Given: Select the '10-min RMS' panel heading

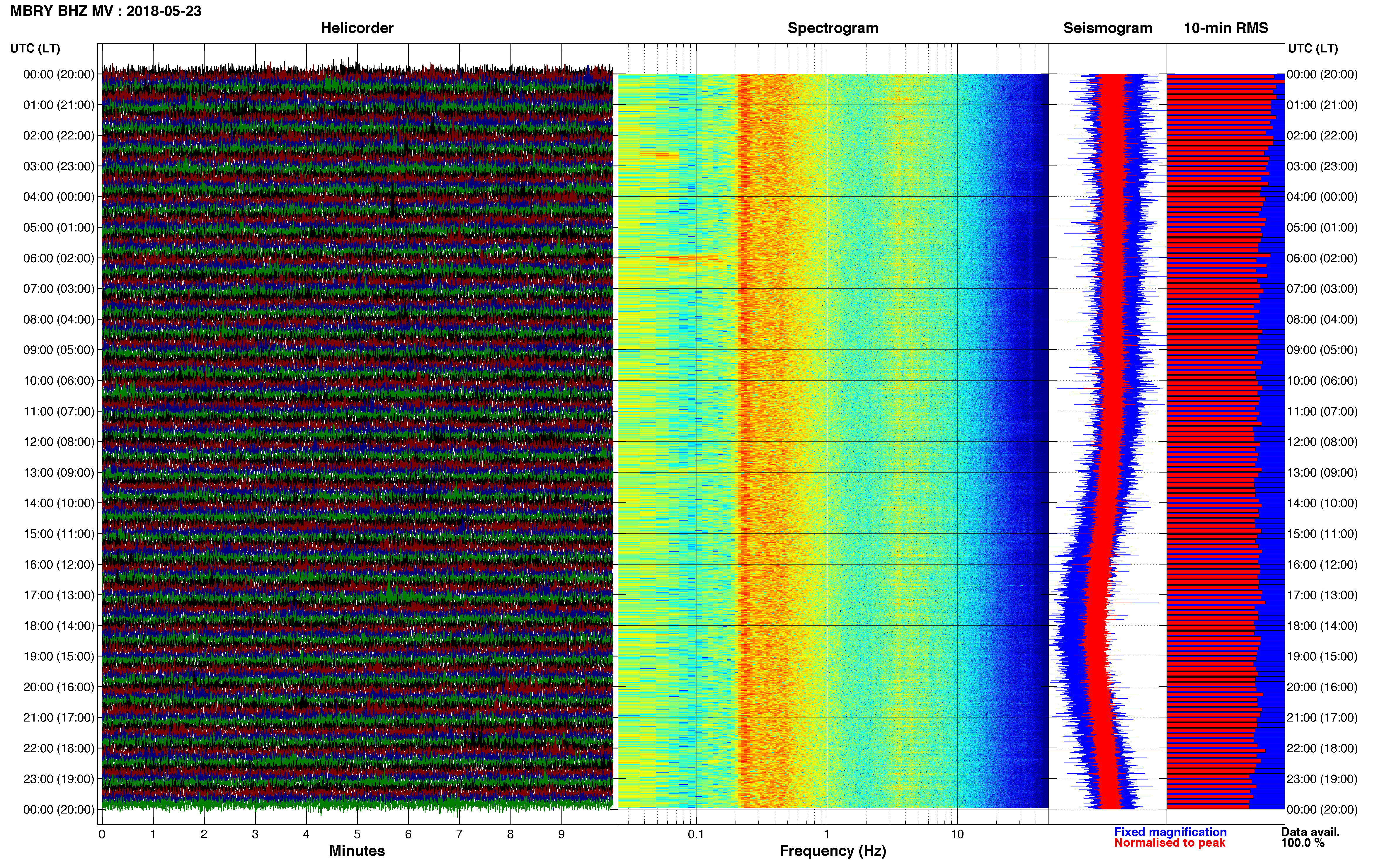Looking at the screenshot, I should coord(1226,28).
